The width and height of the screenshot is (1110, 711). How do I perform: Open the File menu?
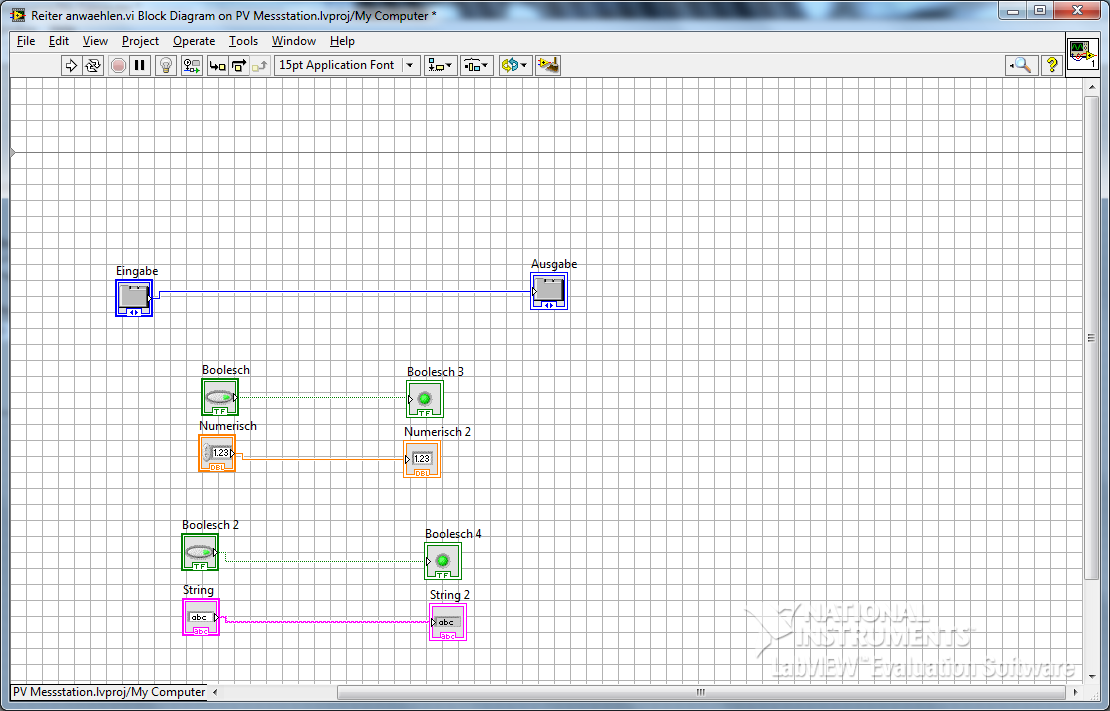click(x=25, y=41)
